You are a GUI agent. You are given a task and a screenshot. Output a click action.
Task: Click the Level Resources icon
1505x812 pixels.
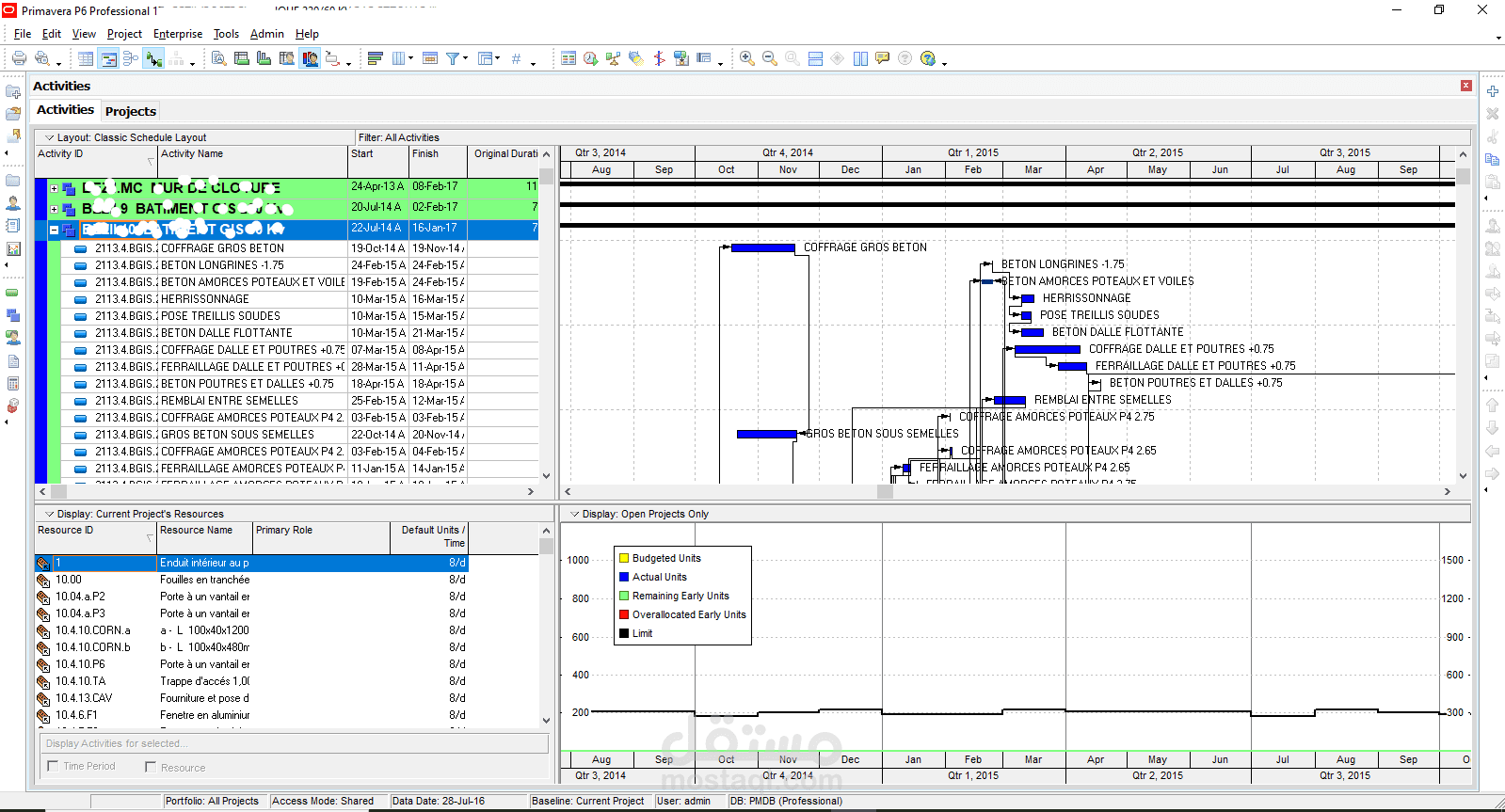tap(614, 58)
